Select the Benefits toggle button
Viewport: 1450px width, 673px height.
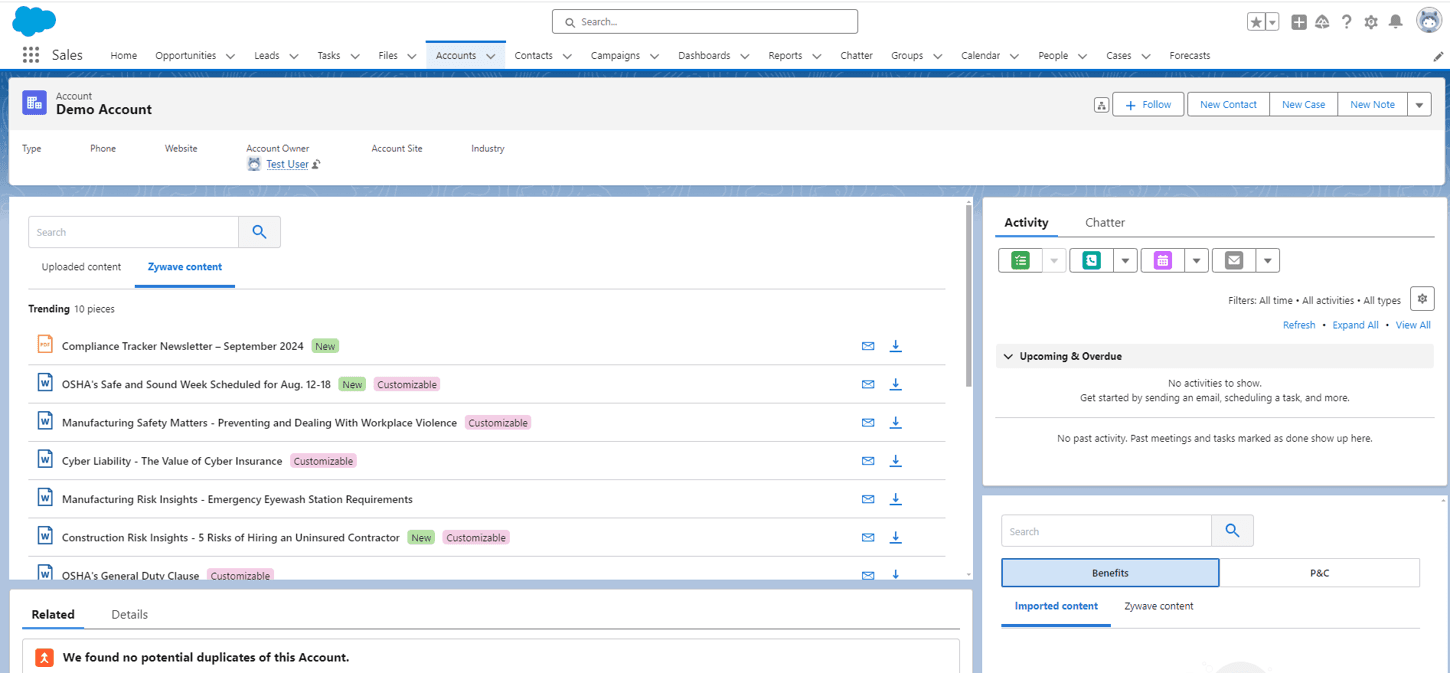coord(1110,573)
